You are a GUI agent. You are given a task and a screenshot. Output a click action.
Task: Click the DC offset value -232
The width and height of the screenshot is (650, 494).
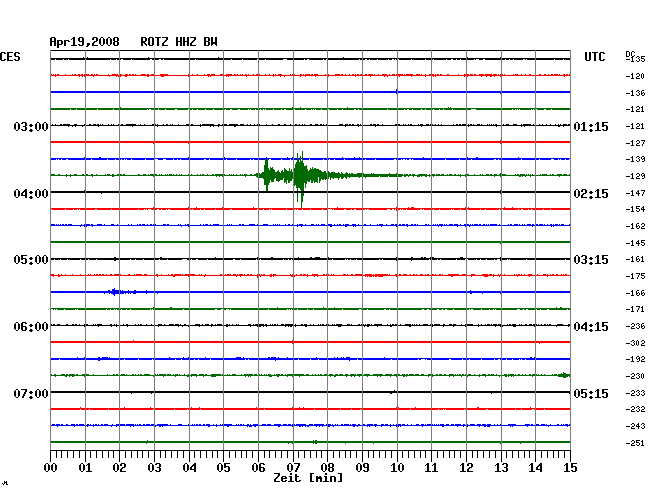[635, 409]
